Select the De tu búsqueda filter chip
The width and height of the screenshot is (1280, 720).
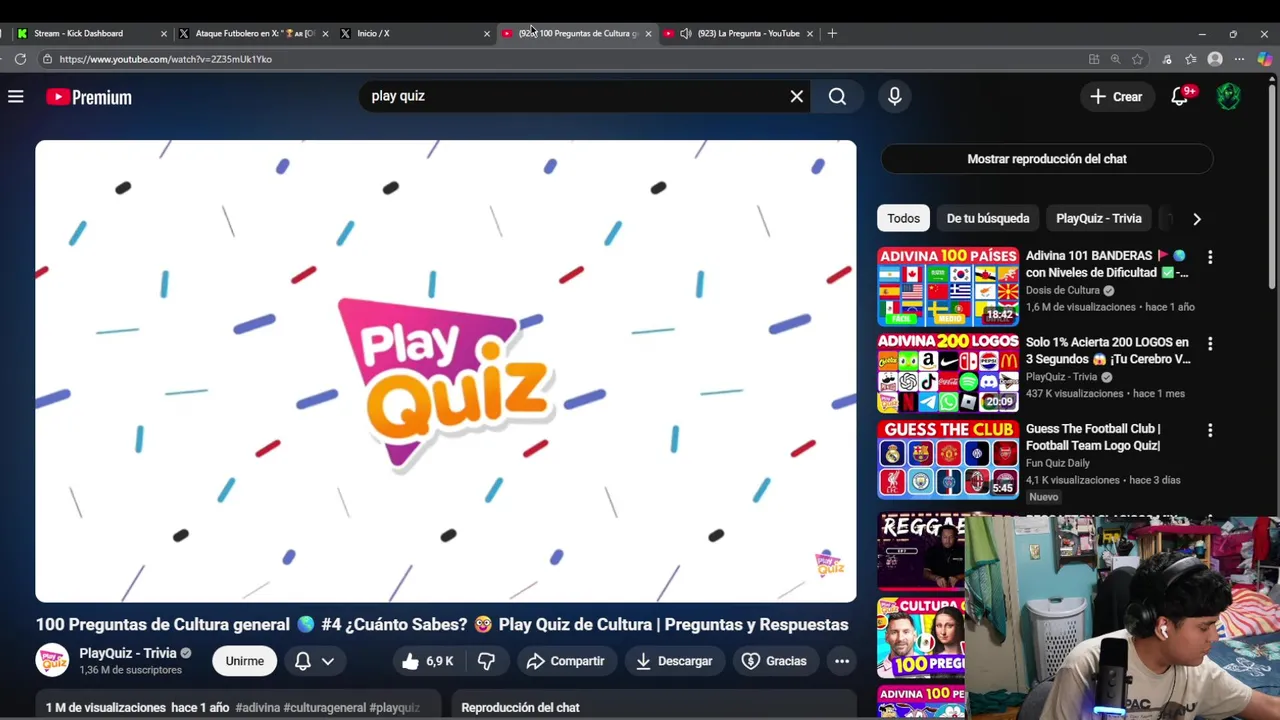click(x=988, y=218)
